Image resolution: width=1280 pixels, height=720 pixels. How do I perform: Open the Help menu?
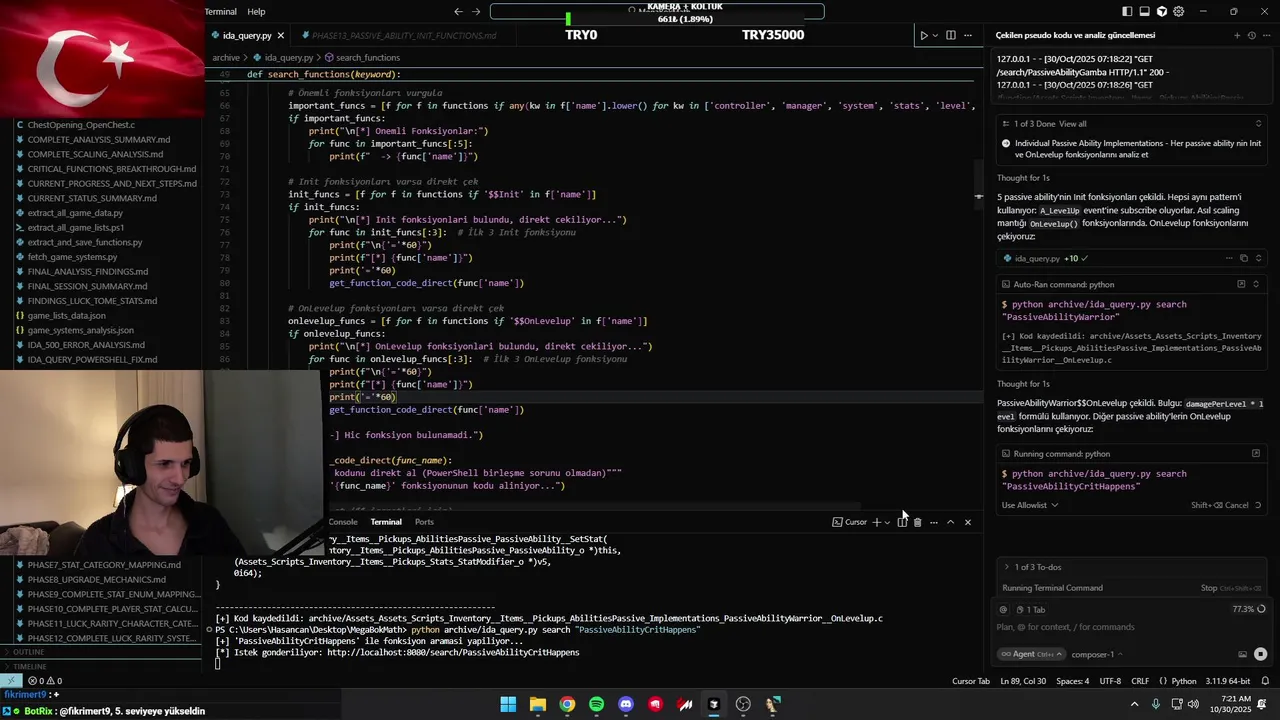tap(256, 12)
